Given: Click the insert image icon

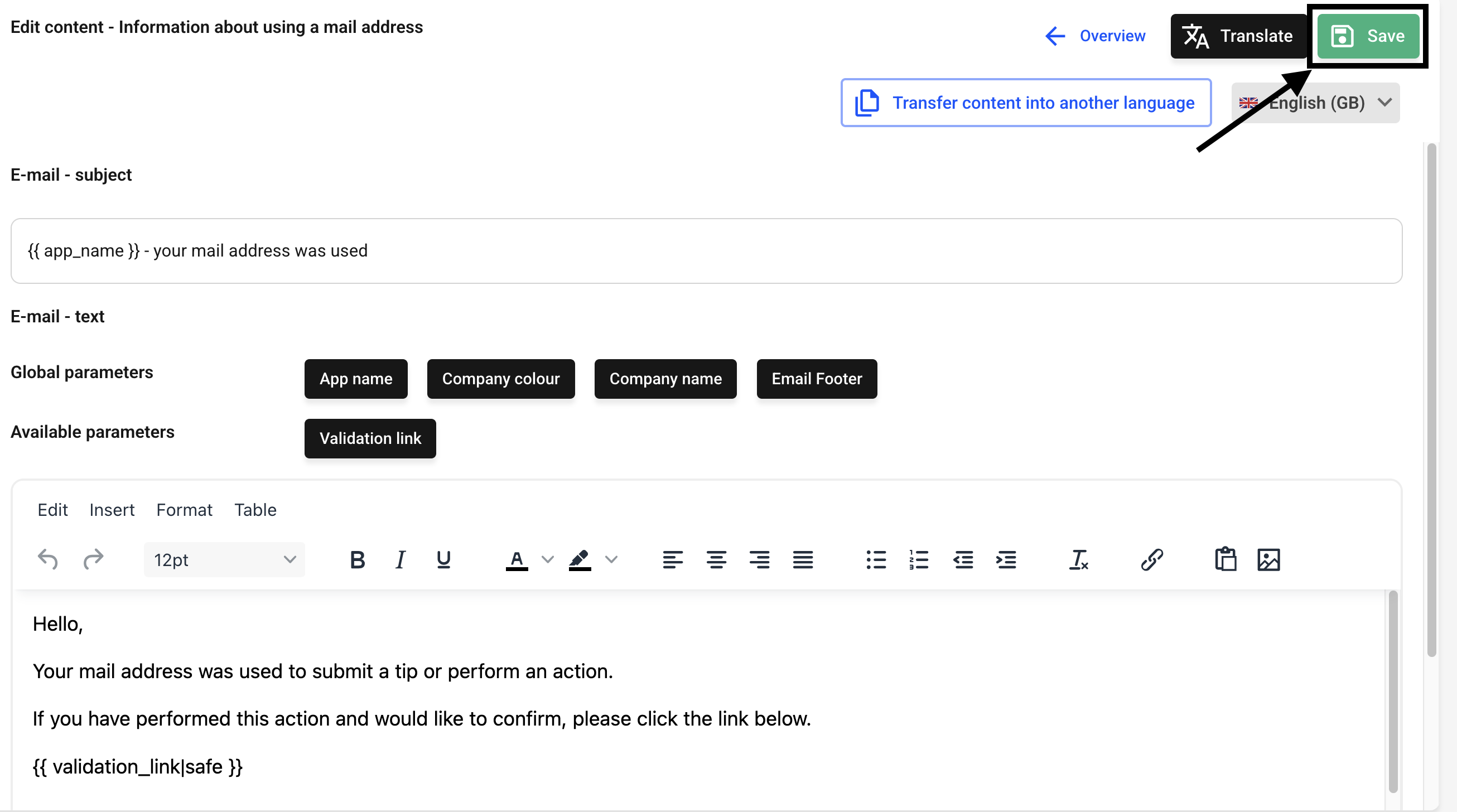Looking at the screenshot, I should pyautogui.click(x=1268, y=560).
